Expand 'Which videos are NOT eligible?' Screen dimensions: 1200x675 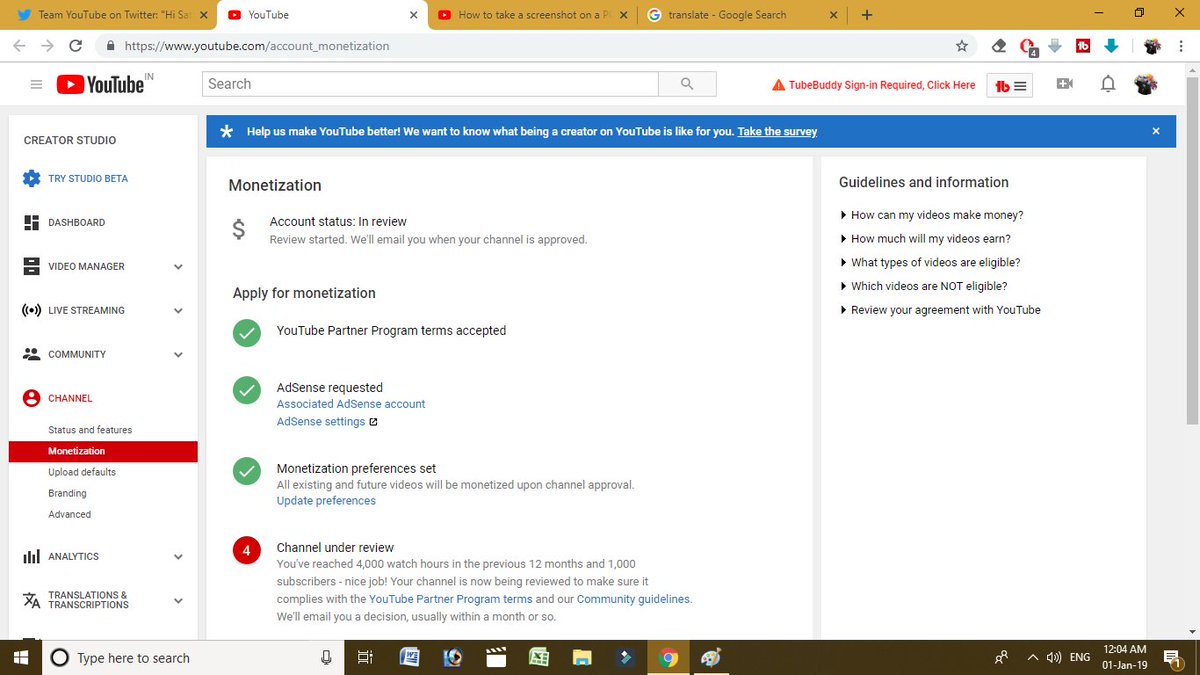coord(923,286)
